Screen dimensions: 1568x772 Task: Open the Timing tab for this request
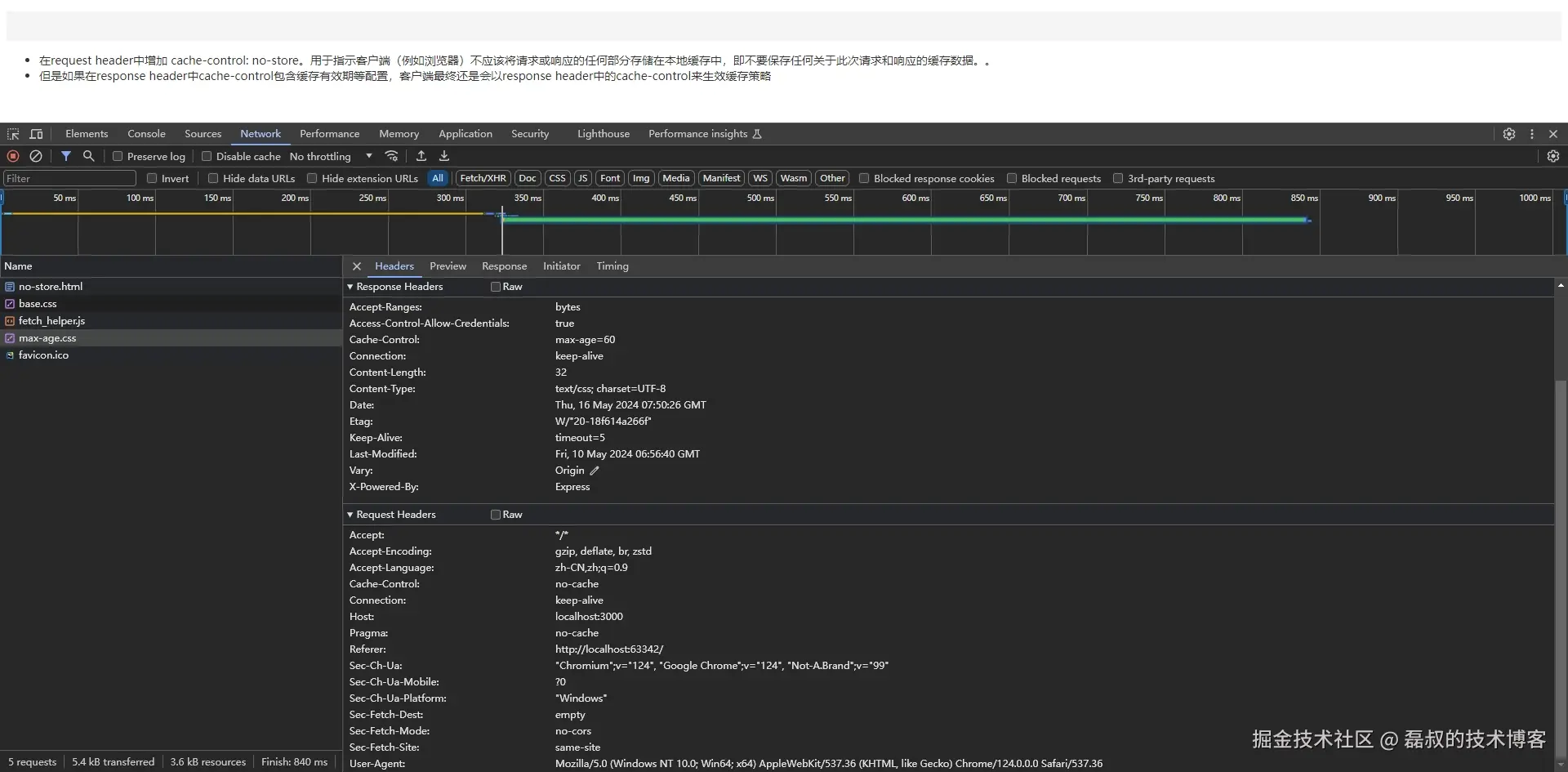click(x=612, y=266)
